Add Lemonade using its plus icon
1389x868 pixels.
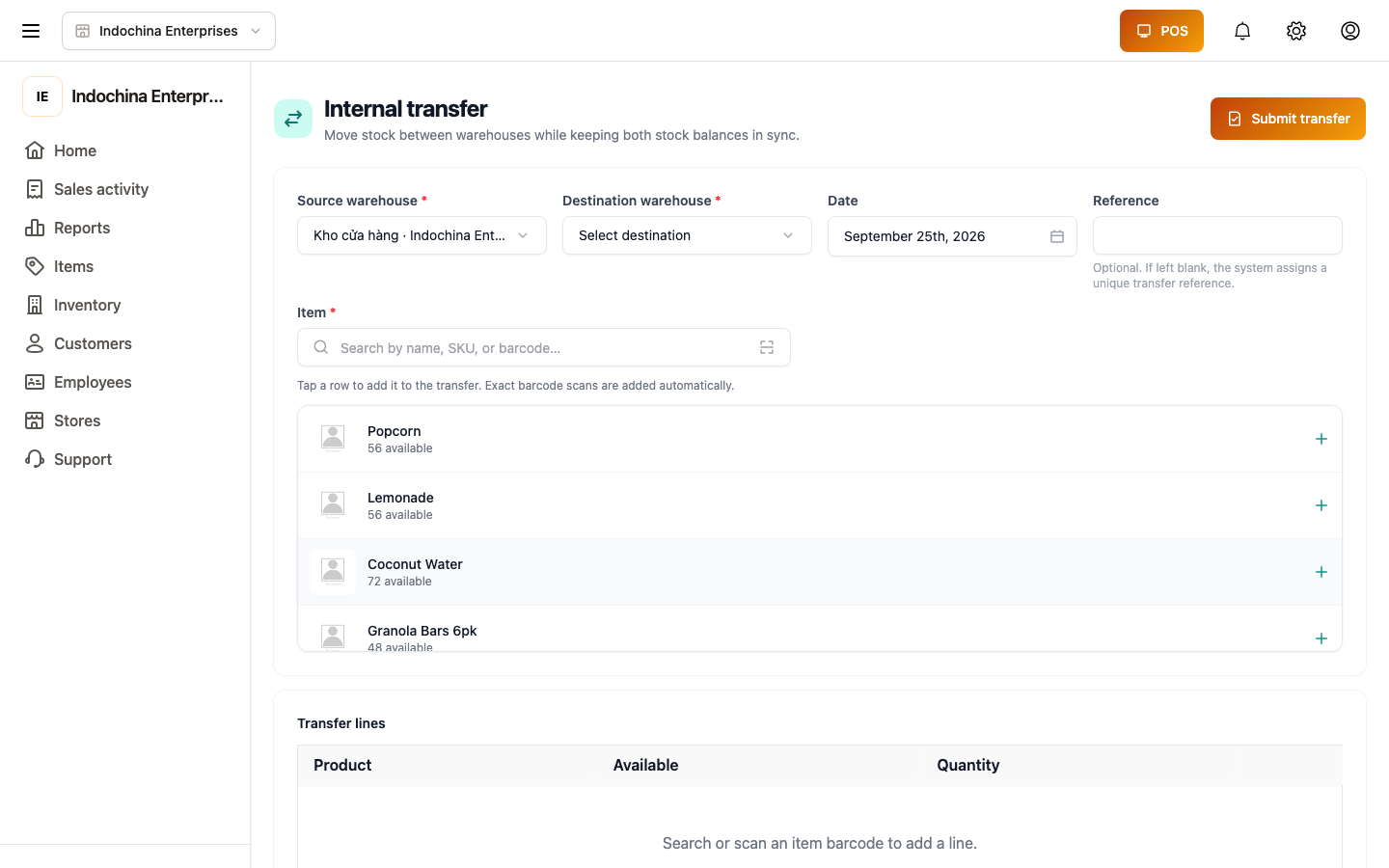click(x=1321, y=505)
